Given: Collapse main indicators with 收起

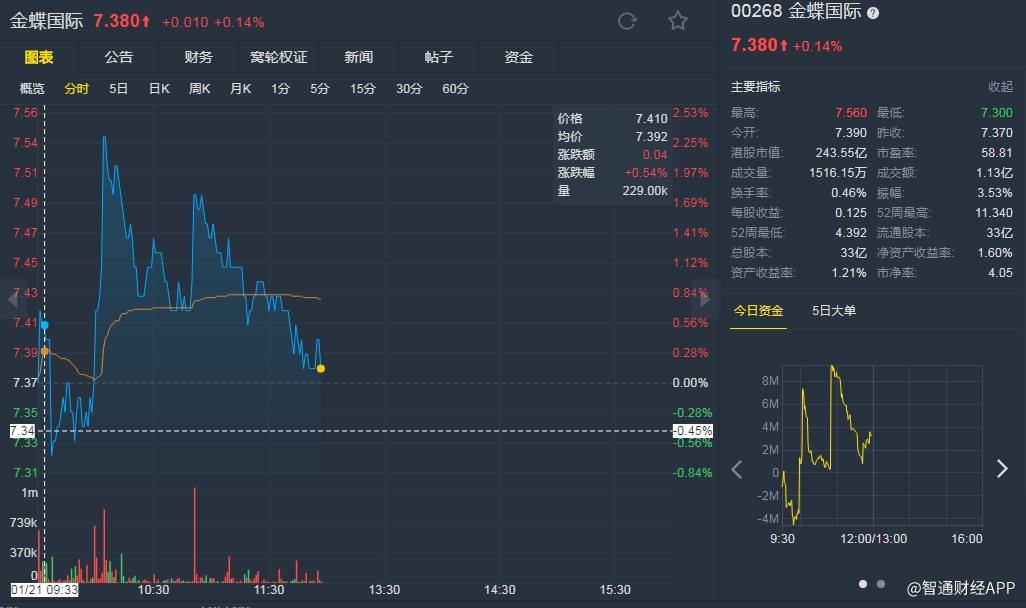Looking at the screenshot, I should click(1000, 87).
